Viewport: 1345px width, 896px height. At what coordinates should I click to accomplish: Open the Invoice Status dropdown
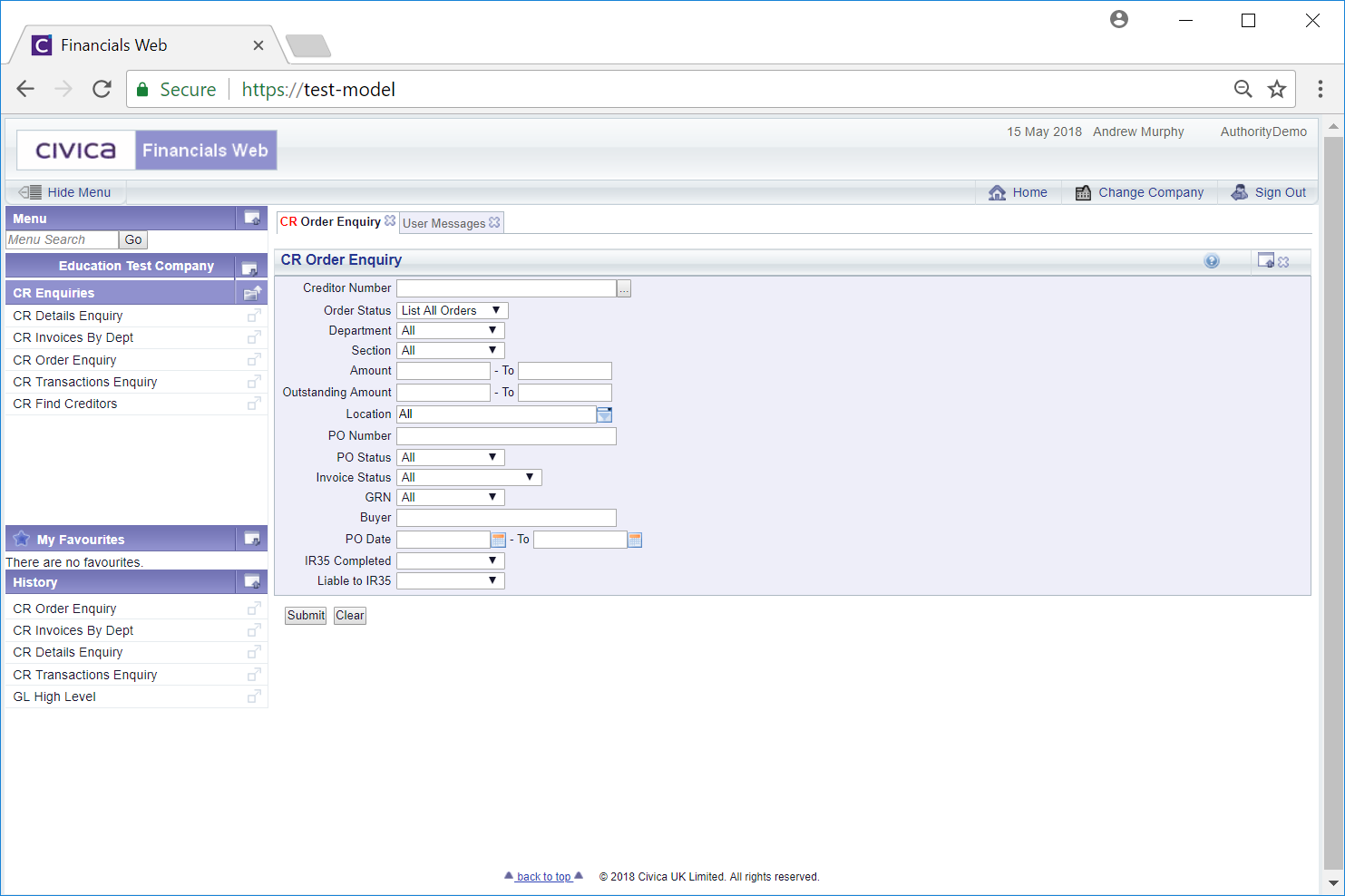[470, 477]
